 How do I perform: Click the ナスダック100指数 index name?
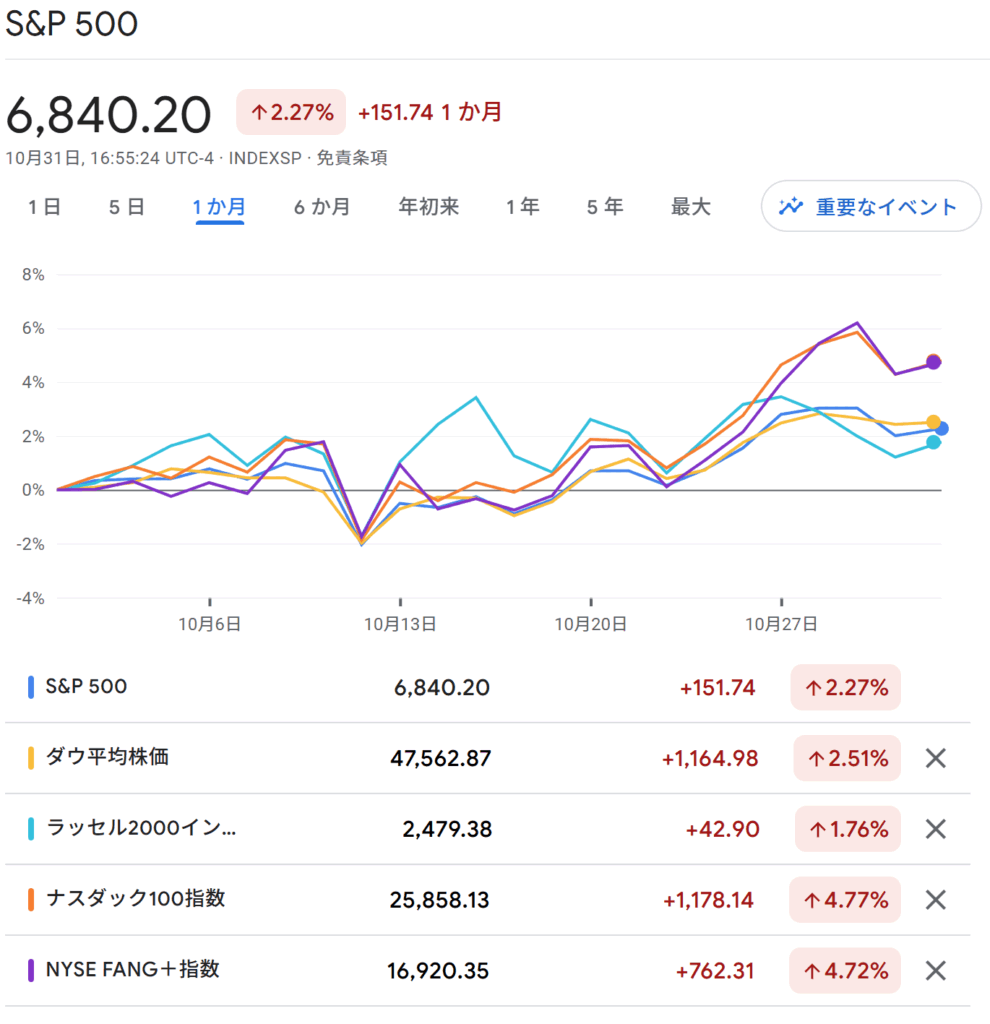tap(135, 899)
